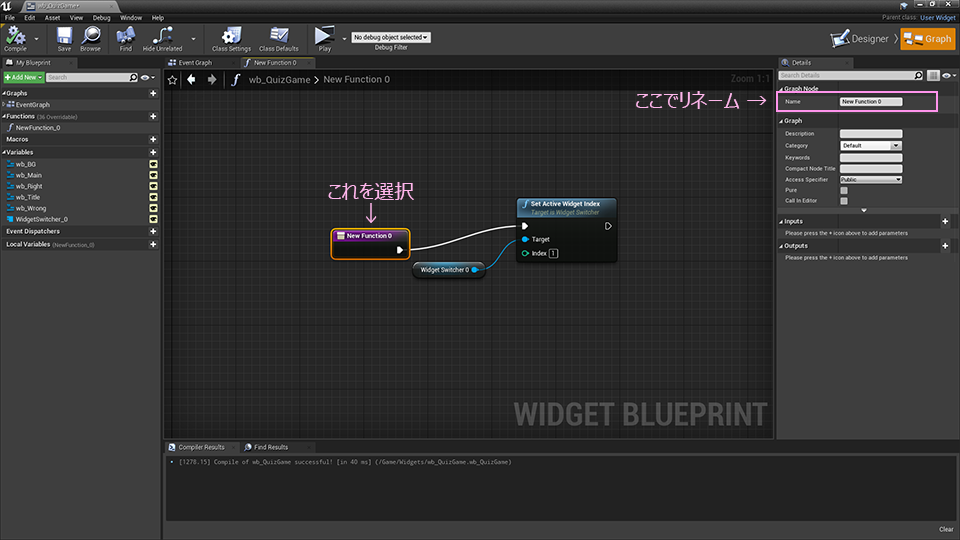Viewport: 960px width, 540px height.
Task: Click search icon in My Blueprint search
Action: 133,77
